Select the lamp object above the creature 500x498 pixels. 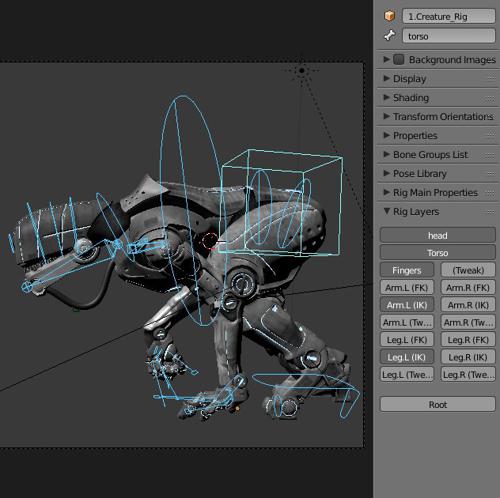(302, 70)
